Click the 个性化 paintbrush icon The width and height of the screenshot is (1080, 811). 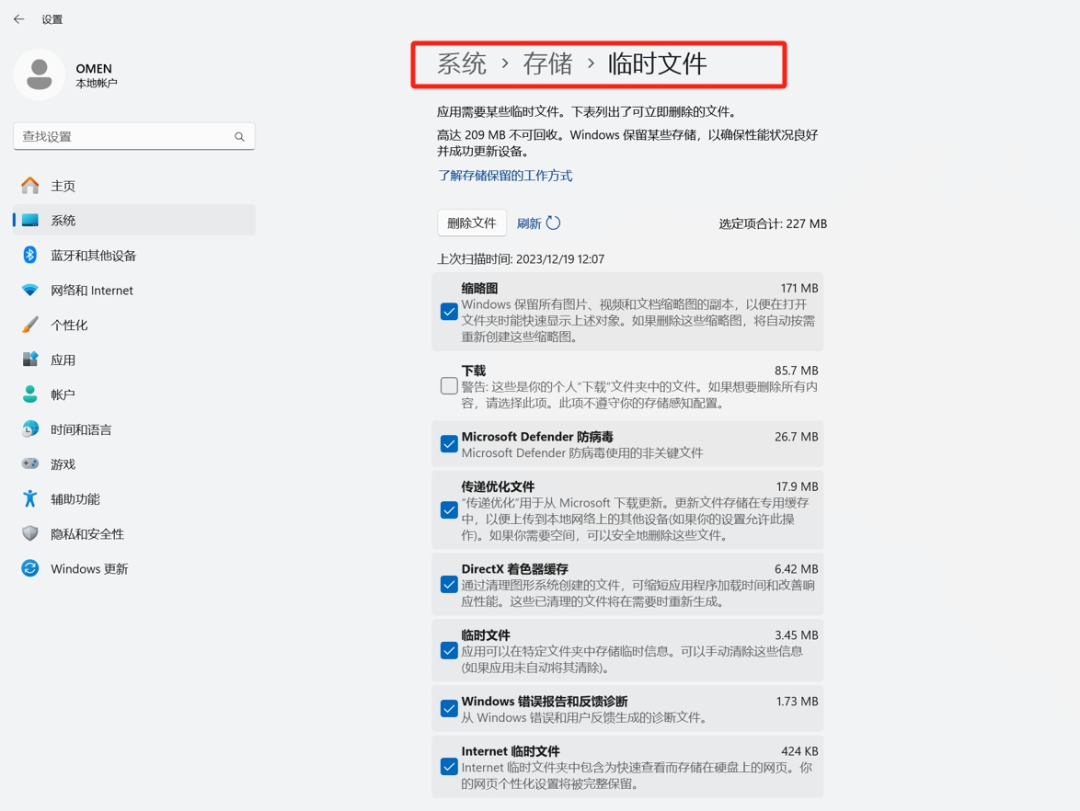click(x=30, y=325)
